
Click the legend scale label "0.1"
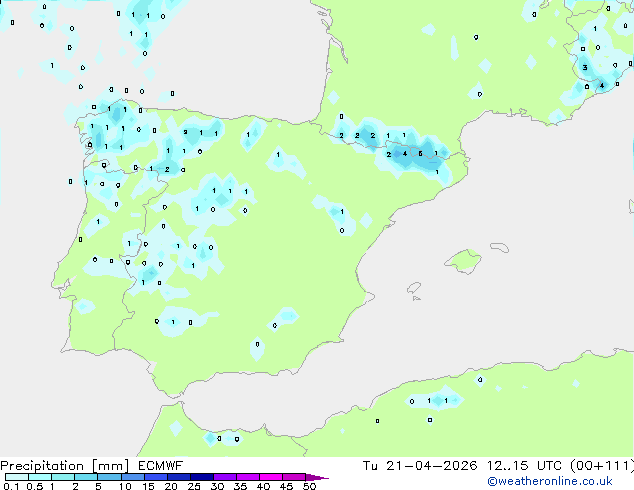click(x=11, y=486)
